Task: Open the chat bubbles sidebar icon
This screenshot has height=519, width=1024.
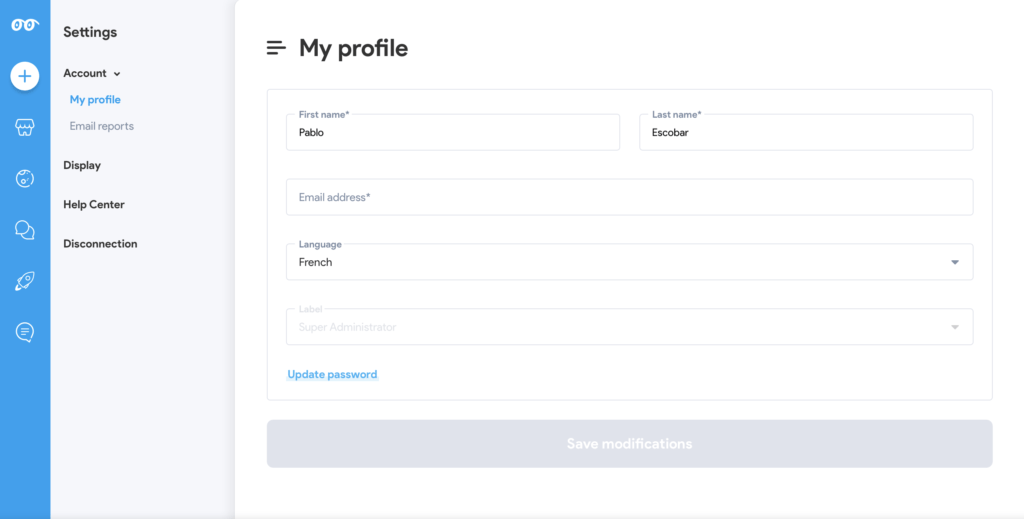Action: click(25, 230)
